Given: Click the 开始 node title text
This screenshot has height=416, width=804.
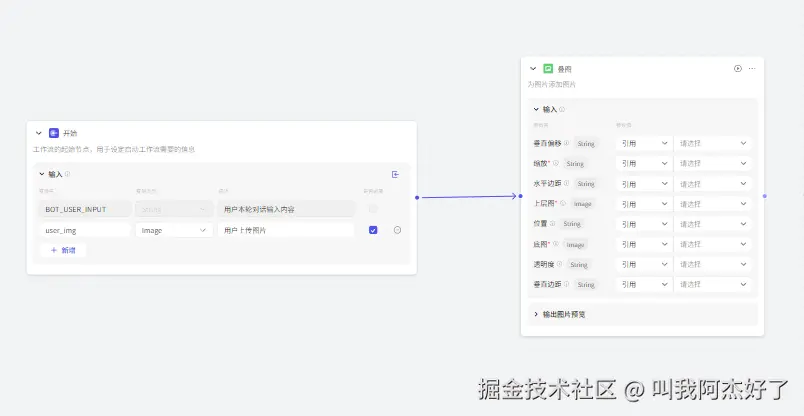Looking at the screenshot, I should pyautogui.click(x=70, y=133).
